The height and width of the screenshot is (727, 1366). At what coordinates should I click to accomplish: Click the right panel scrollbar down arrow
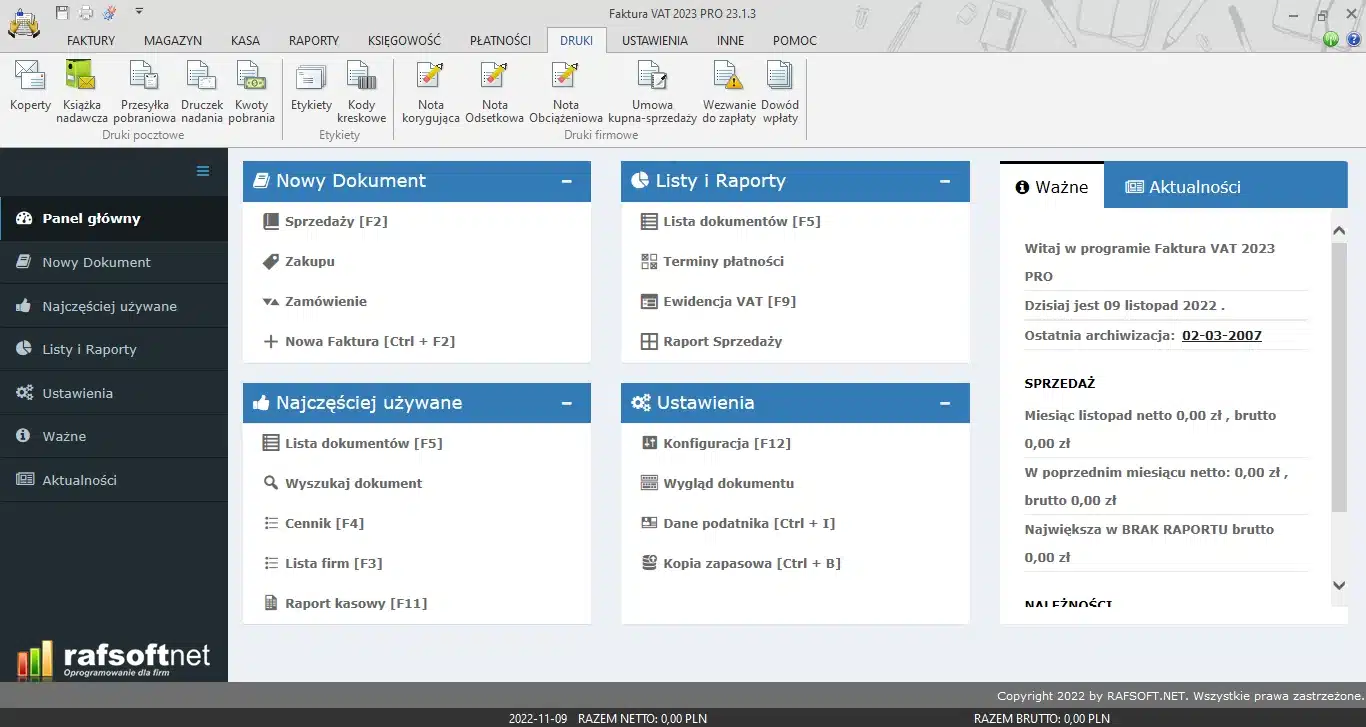point(1339,586)
